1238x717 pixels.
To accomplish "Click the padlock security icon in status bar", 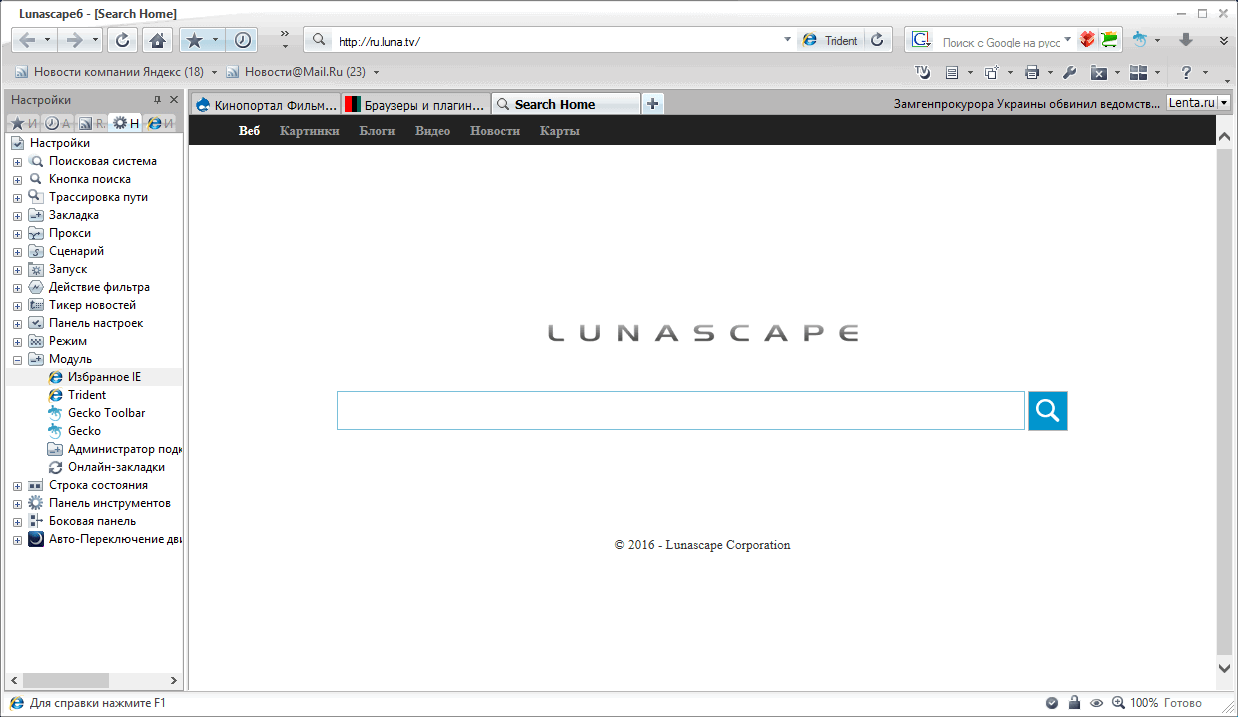I will pos(1074,703).
